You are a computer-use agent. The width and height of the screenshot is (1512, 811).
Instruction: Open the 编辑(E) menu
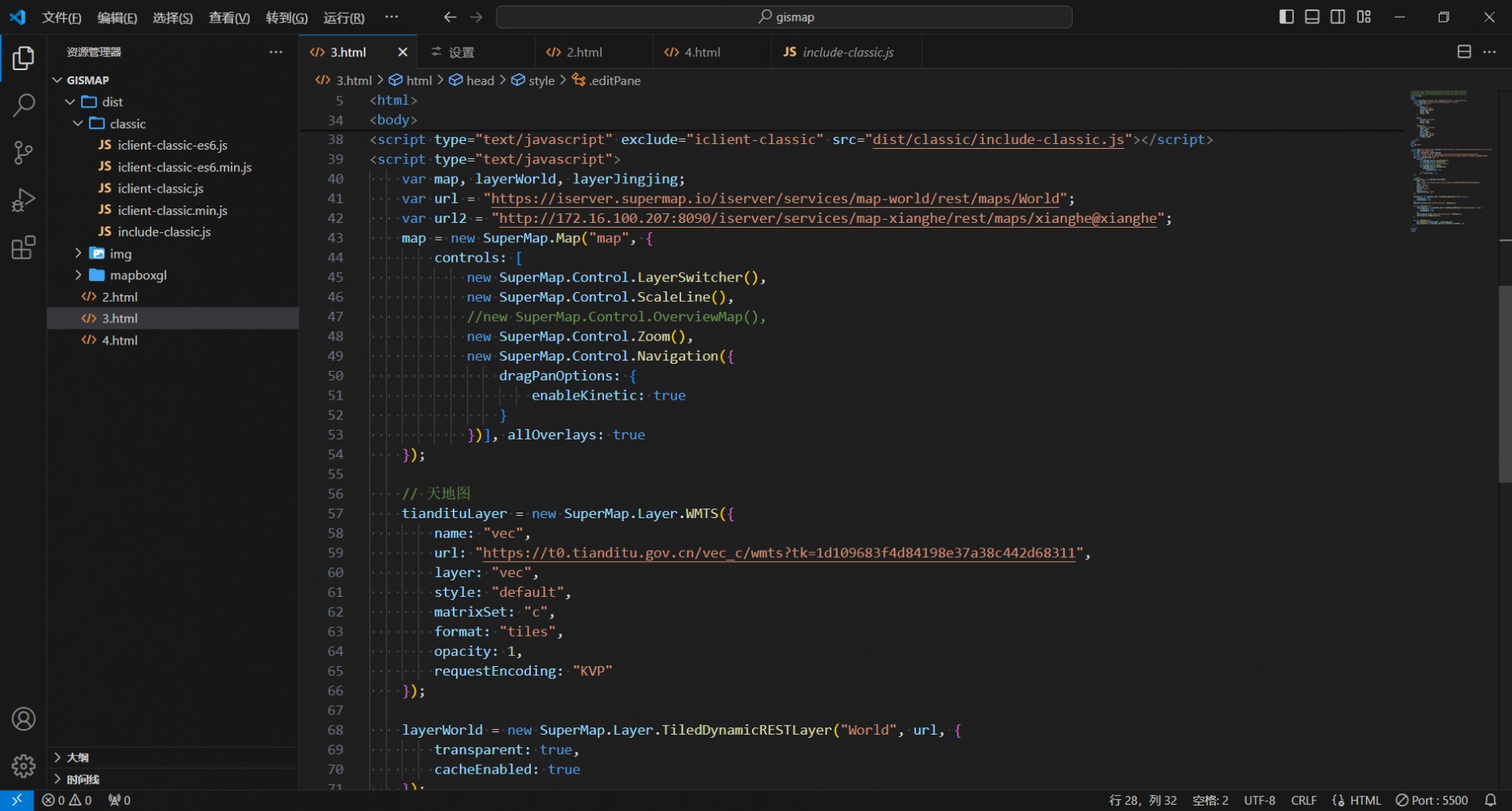pyautogui.click(x=117, y=18)
